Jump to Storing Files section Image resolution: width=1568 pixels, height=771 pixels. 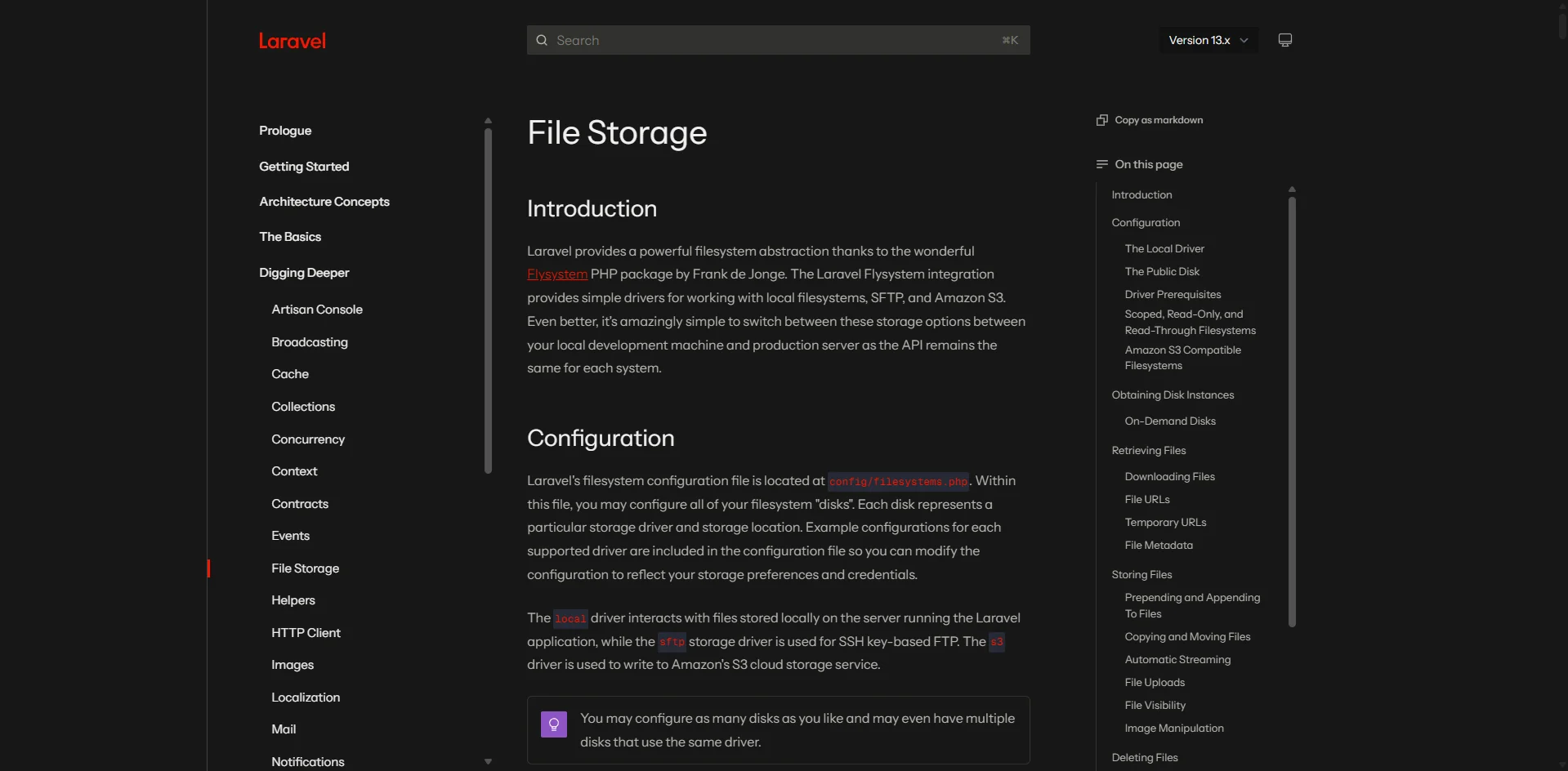click(1141, 575)
